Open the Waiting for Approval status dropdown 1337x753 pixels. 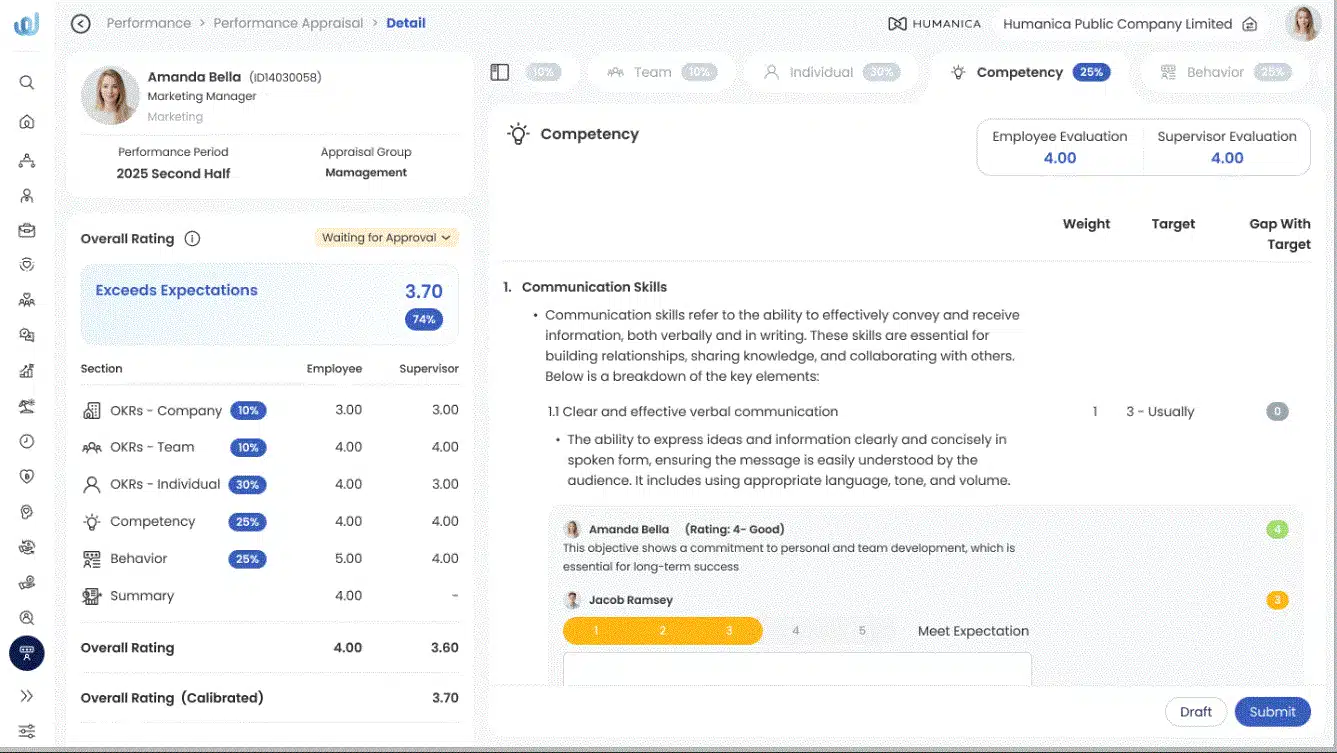385,237
